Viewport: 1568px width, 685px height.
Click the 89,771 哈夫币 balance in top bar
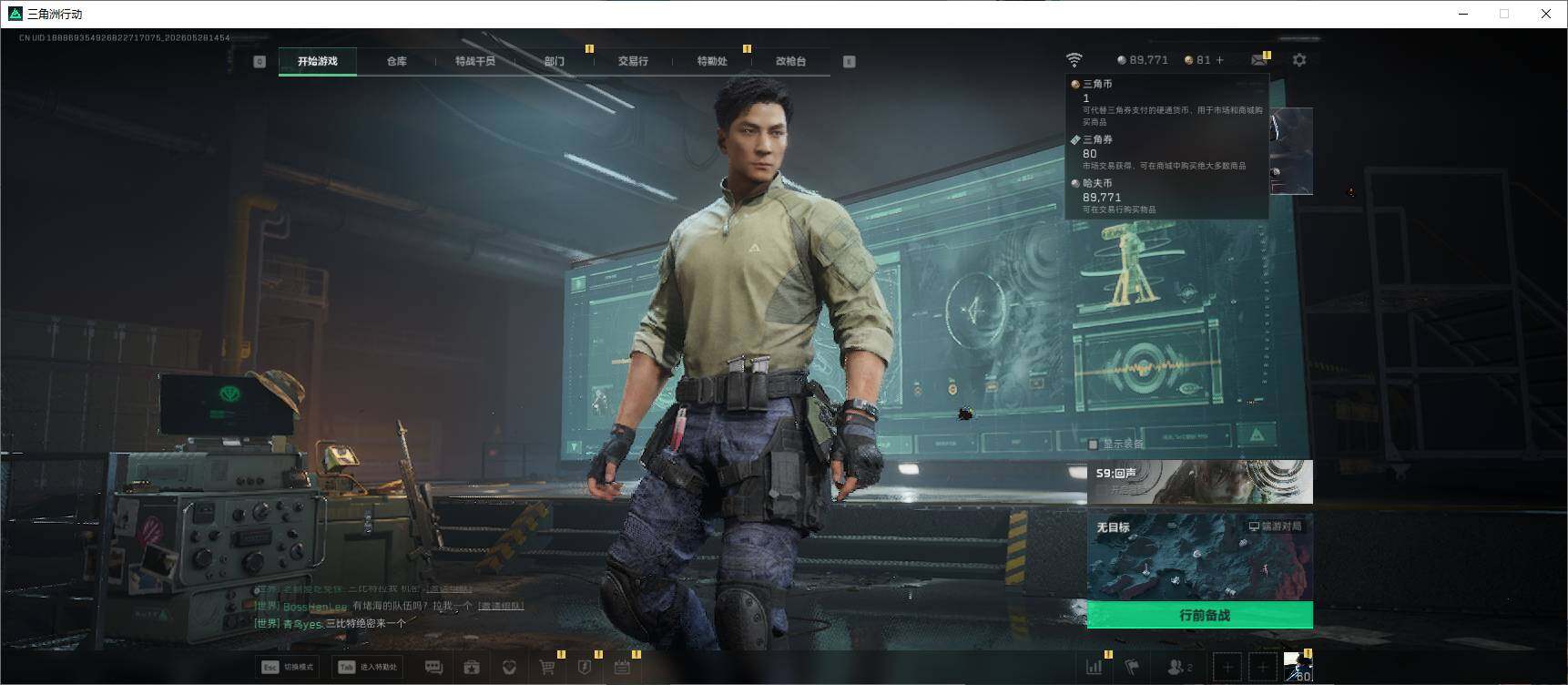click(1143, 60)
